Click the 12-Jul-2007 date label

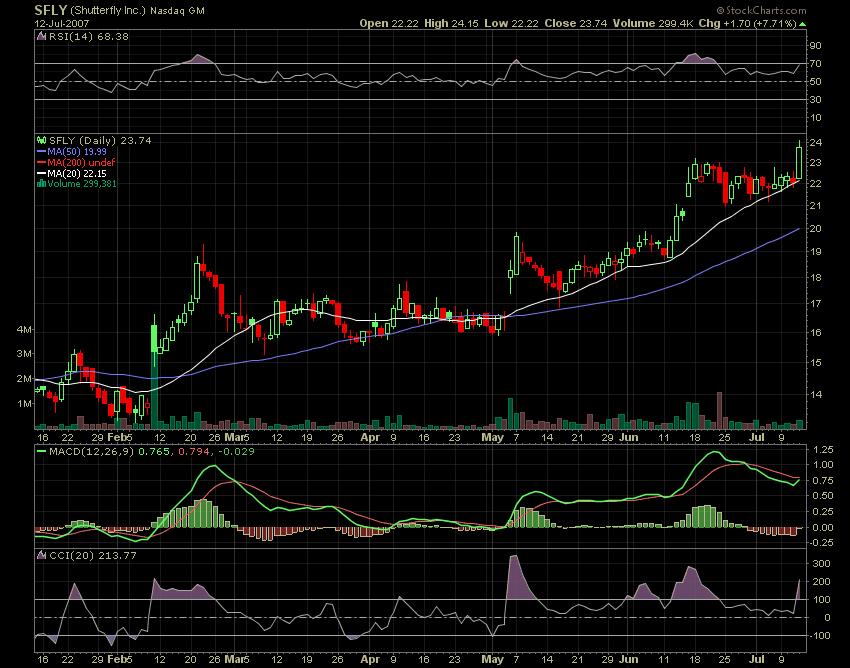click(x=62, y=24)
